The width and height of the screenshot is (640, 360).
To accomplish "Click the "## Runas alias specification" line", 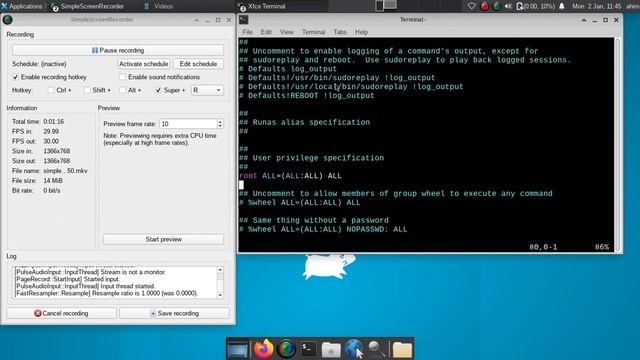I will click(x=304, y=122).
